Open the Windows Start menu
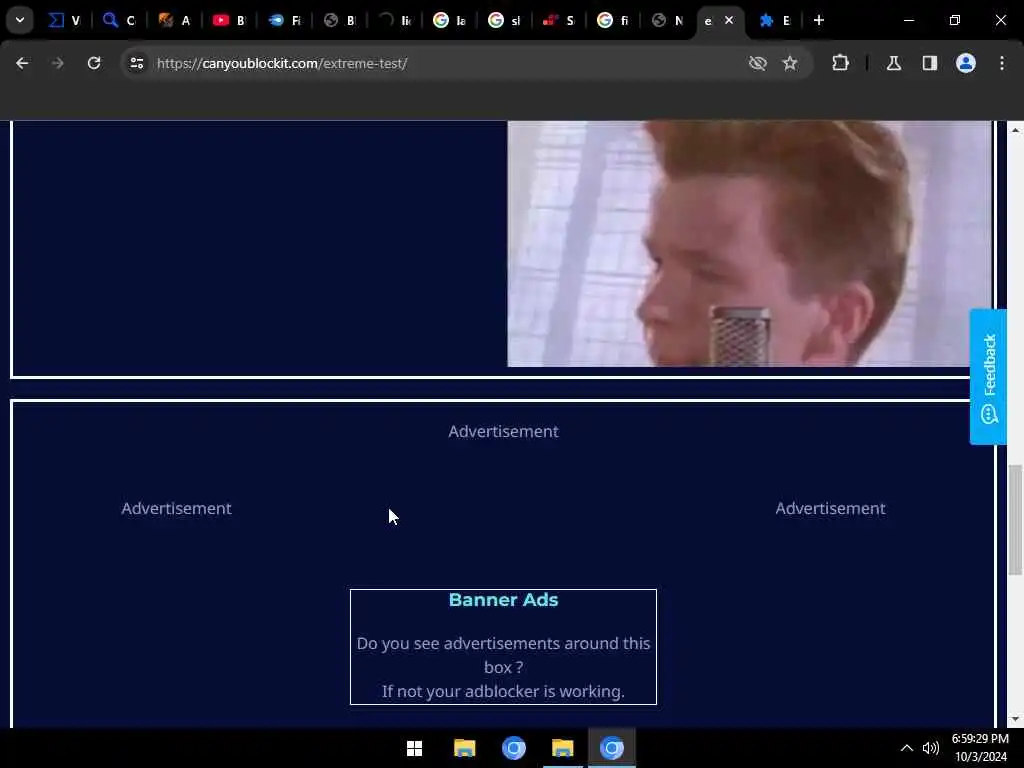The height and width of the screenshot is (768, 1024). (415, 748)
